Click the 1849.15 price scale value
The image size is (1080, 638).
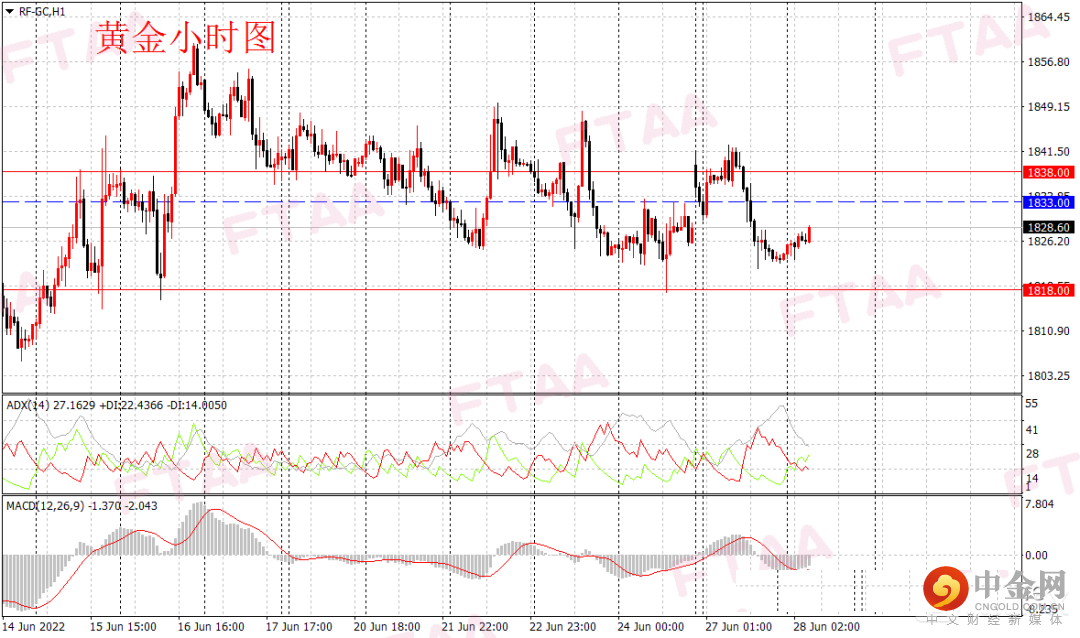[x=1049, y=107]
